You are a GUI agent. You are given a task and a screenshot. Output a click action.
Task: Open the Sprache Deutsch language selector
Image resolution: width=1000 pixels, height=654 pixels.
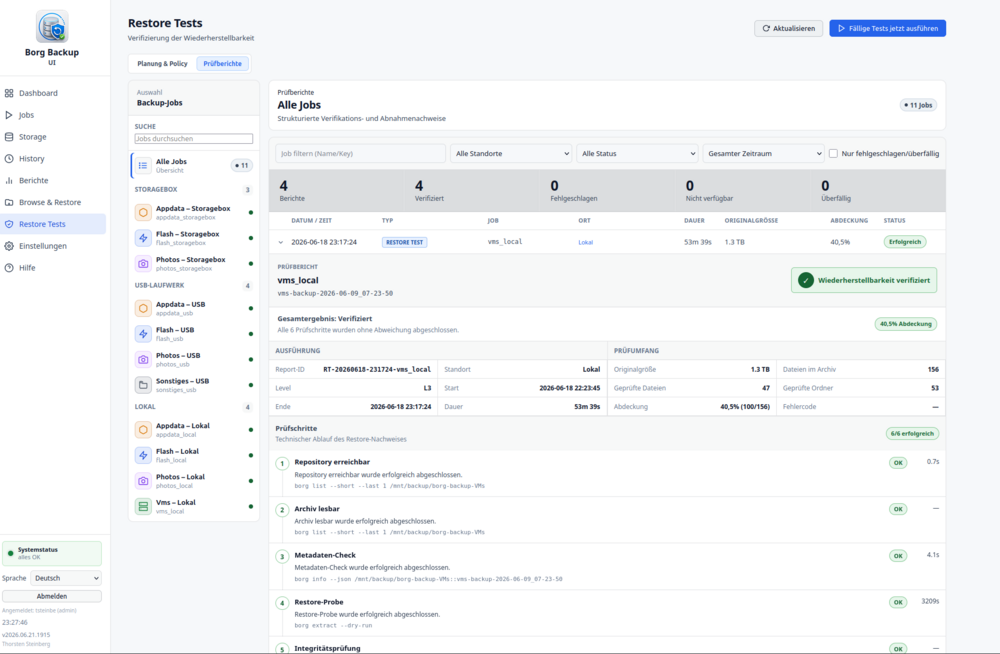(x=66, y=578)
